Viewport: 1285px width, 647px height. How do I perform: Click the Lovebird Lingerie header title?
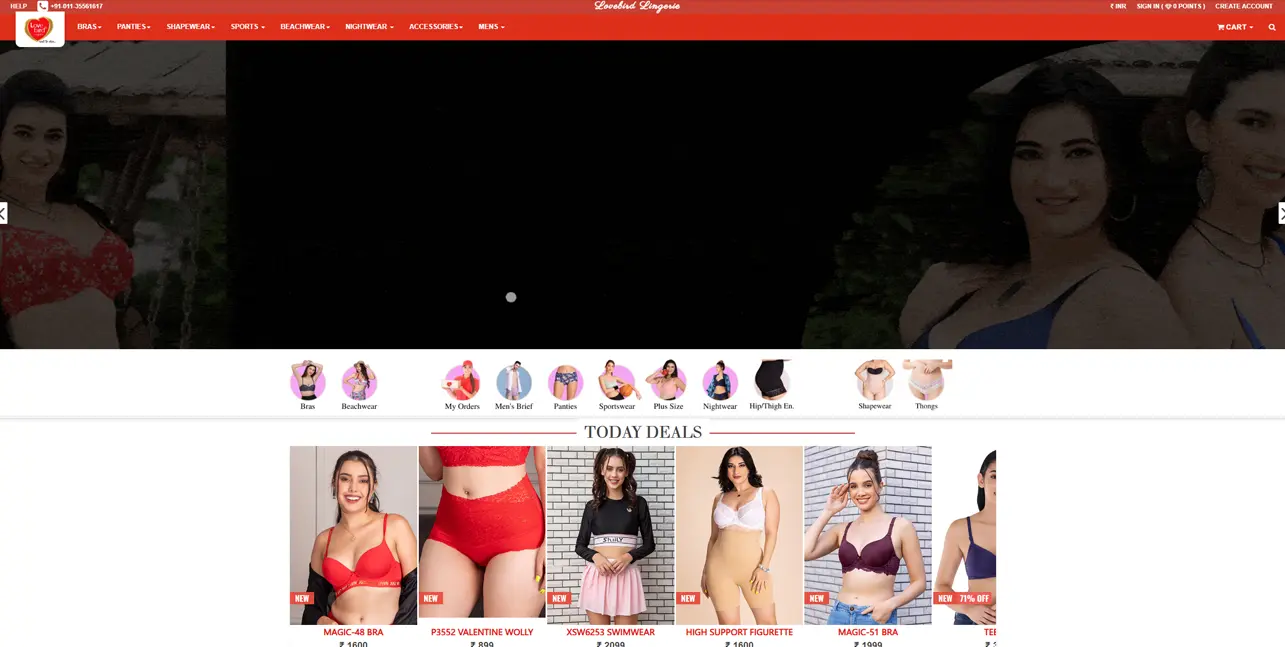point(637,6)
